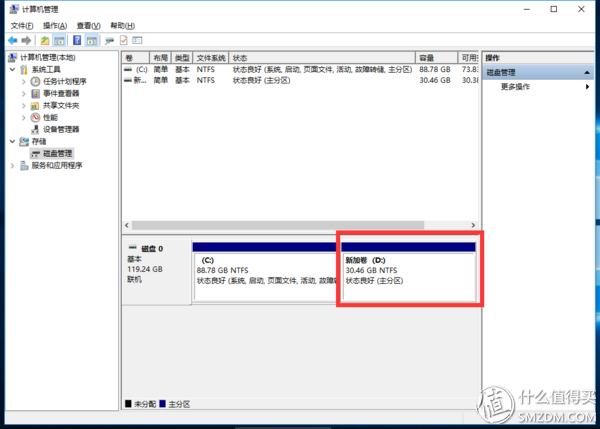Open the Action (操作) menu
The height and width of the screenshot is (429, 600).
click(x=55, y=26)
